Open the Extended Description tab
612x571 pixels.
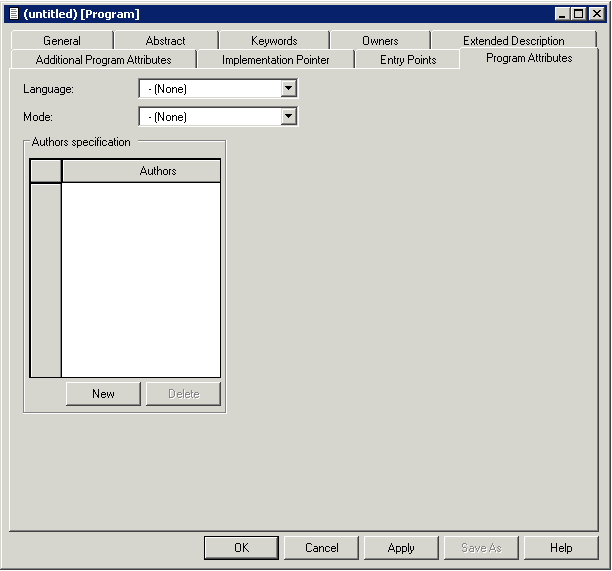coord(513,41)
